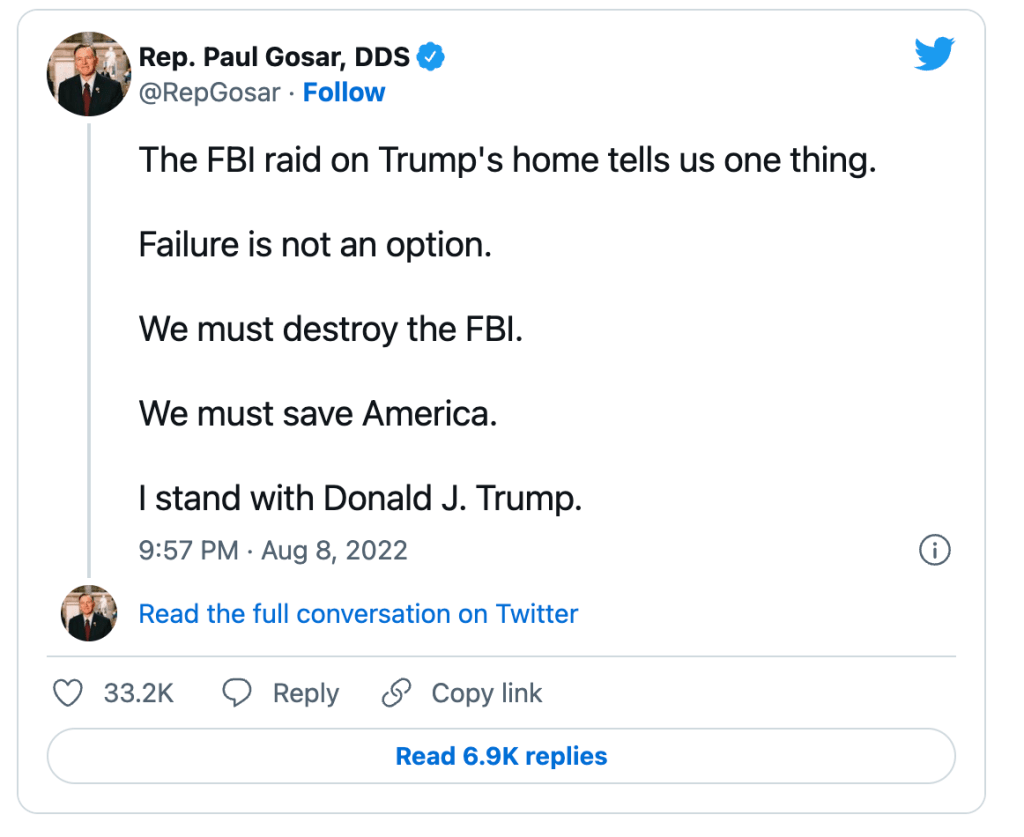This screenshot has height=837, width=1024.
Task: Click the chain link icon
Action: (397, 693)
